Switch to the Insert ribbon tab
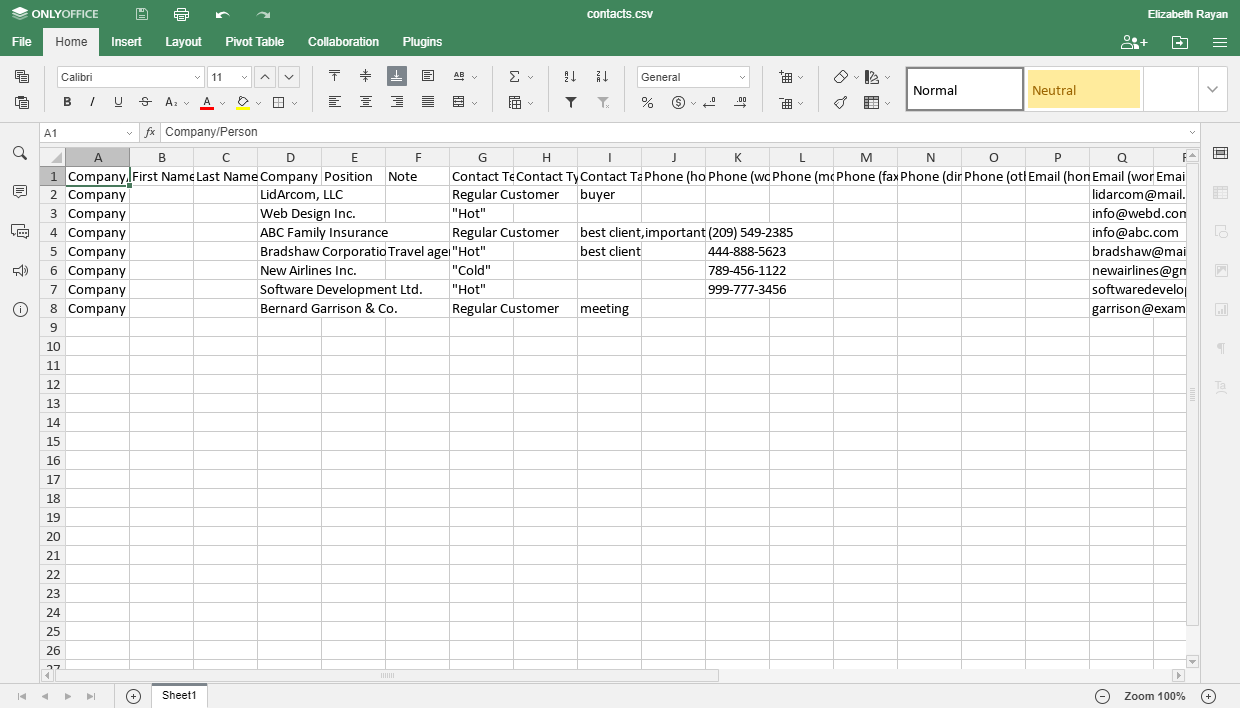Image resolution: width=1240 pixels, height=708 pixels. 126,42
